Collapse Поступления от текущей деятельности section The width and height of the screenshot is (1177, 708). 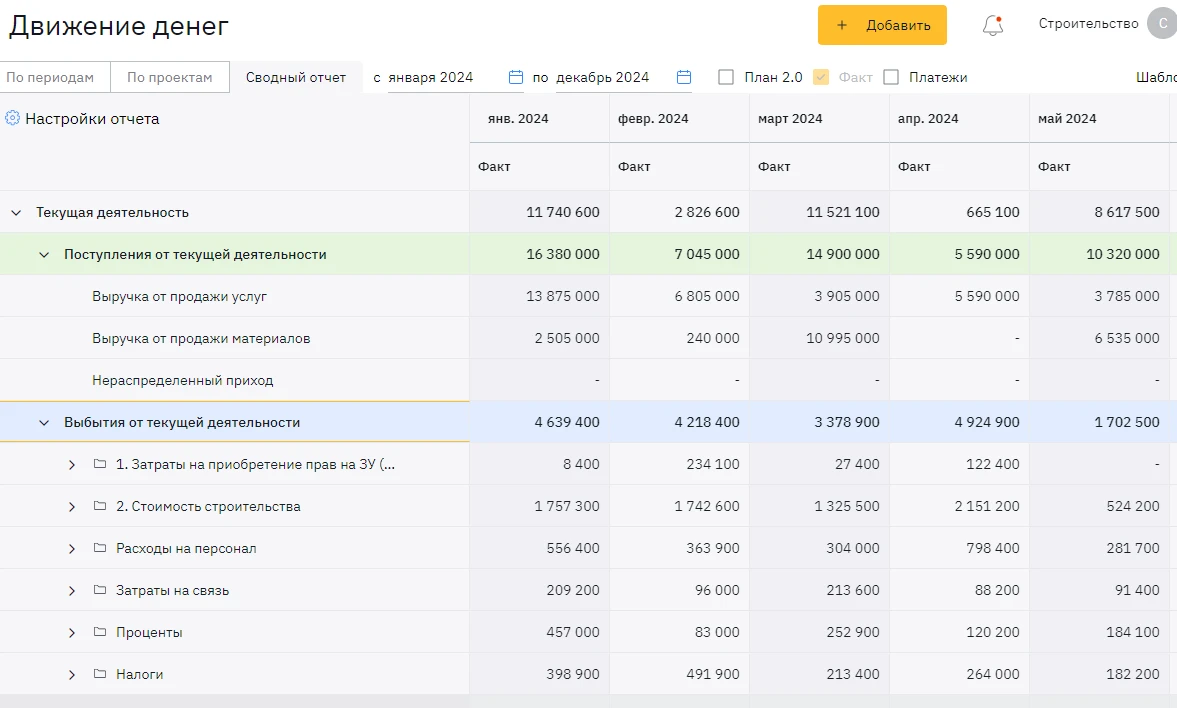(44, 255)
